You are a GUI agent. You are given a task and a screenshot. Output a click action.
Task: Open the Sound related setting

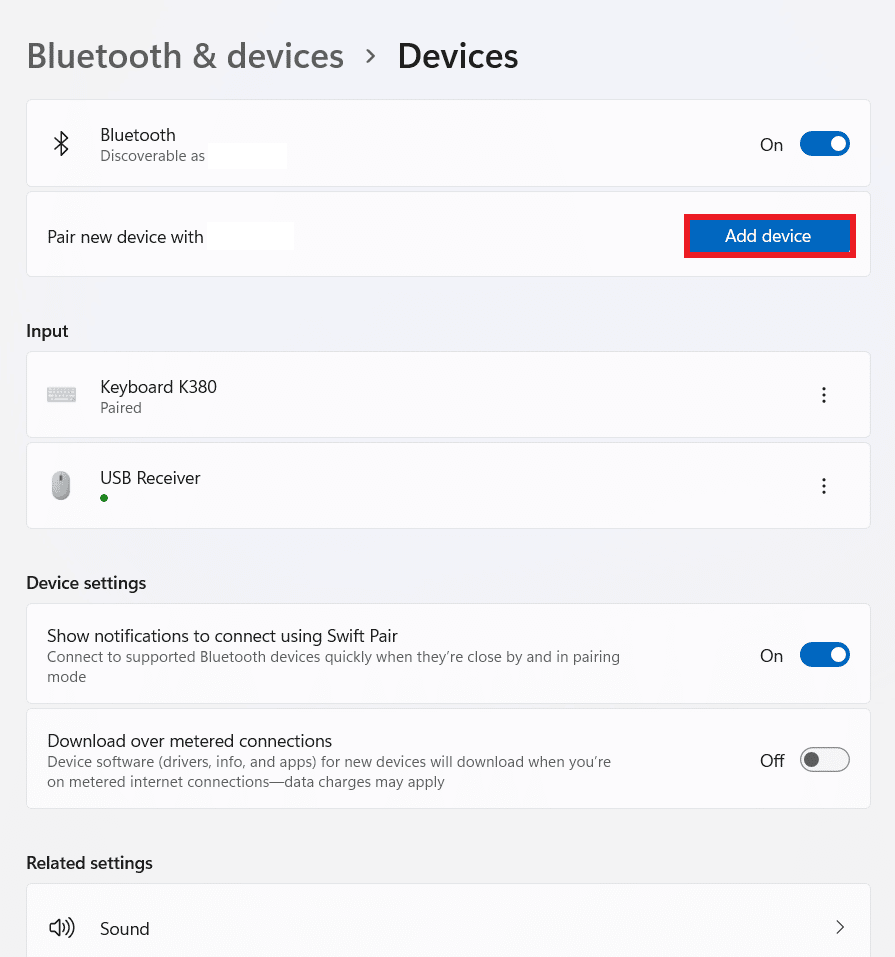[x=448, y=922]
